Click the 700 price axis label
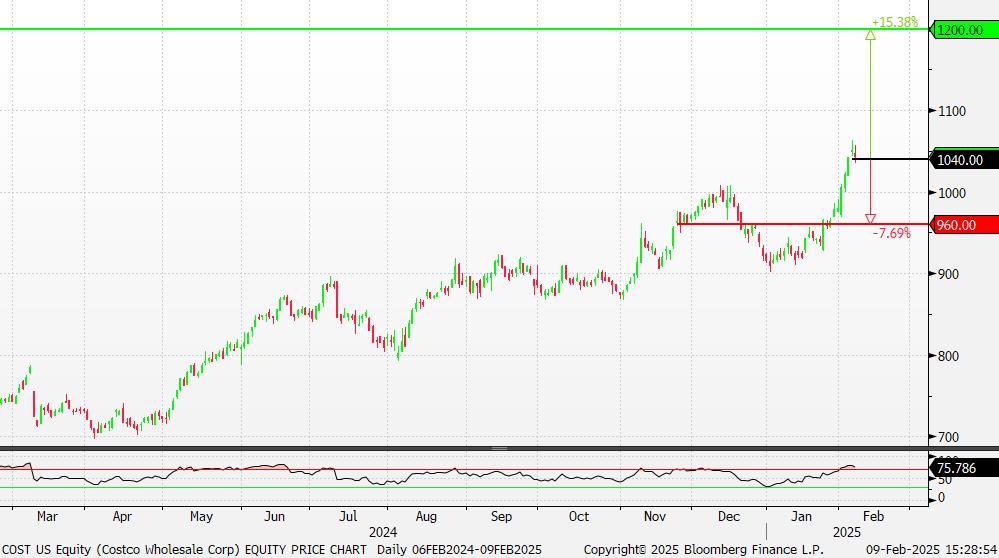This screenshot has width=999, height=558. (948, 438)
